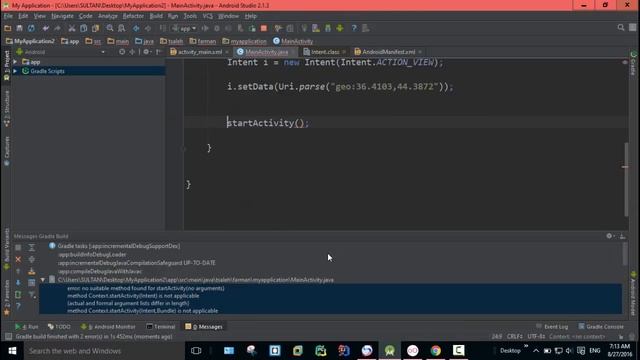Click the Messages panel settings gear icon
This screenshot has width=640, height=360.
pos(609,236)
